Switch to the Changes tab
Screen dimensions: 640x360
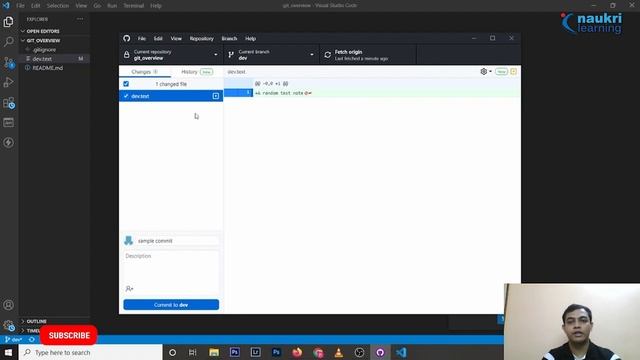pos(145,71)
